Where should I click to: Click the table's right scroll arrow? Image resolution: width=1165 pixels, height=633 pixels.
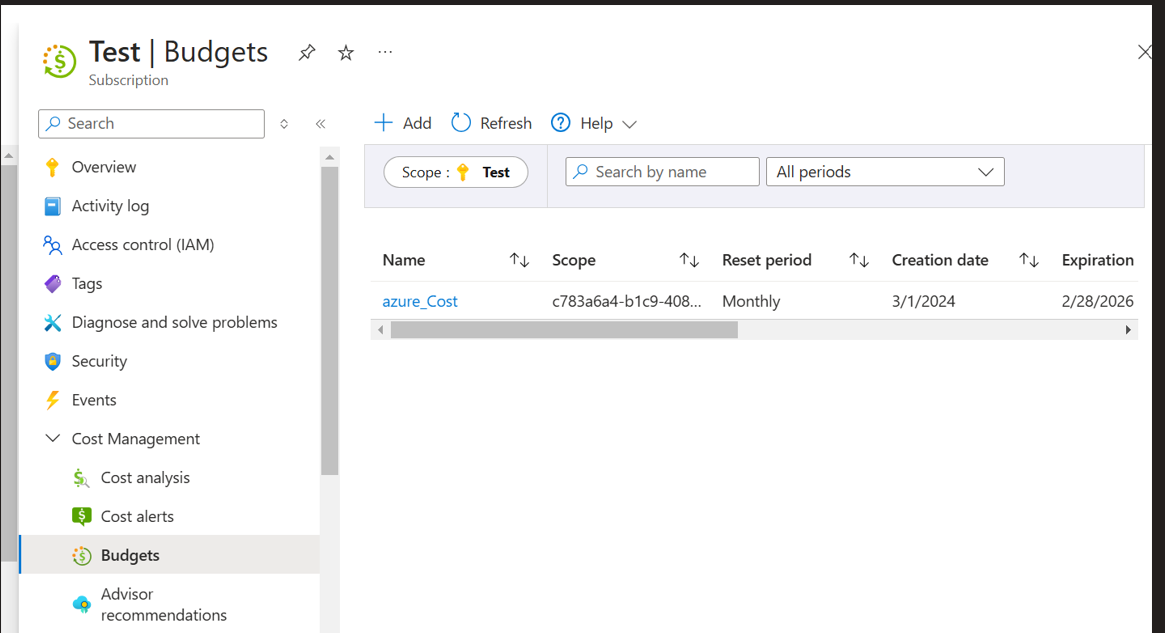(x=1128, y=330)
